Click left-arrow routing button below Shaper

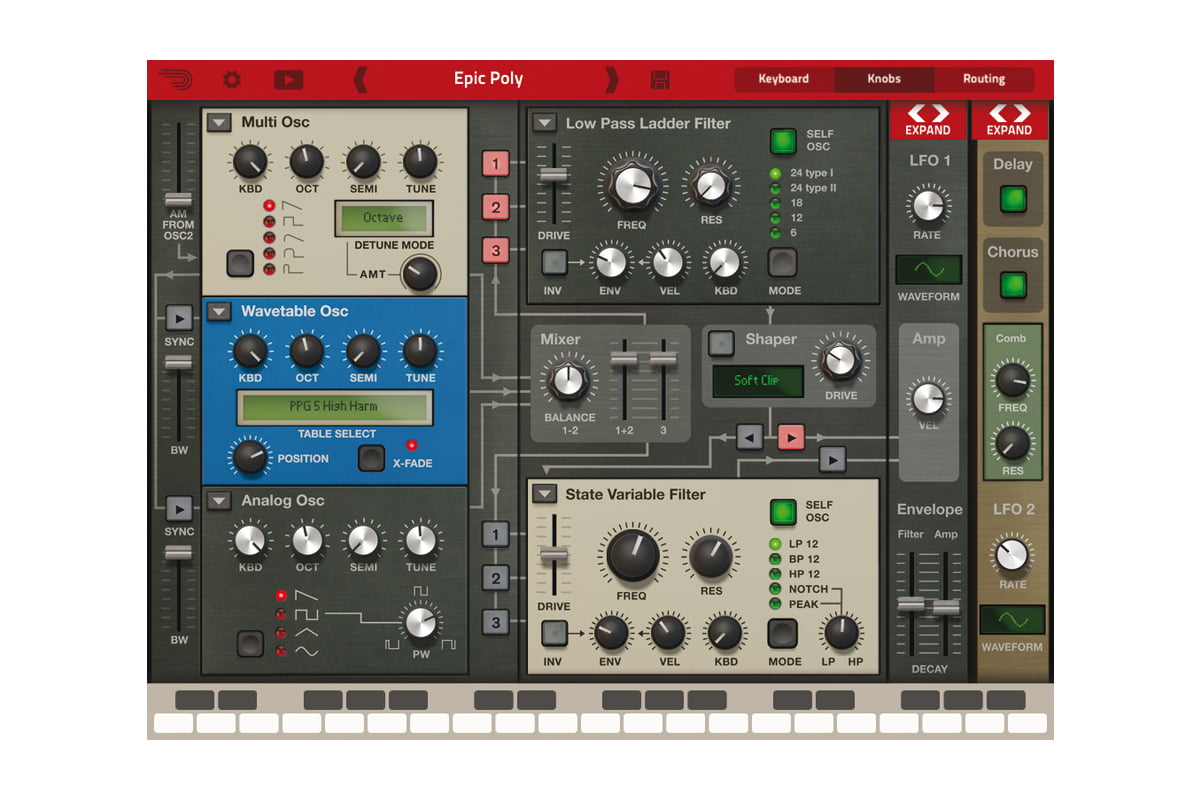(x=750, y=436)
